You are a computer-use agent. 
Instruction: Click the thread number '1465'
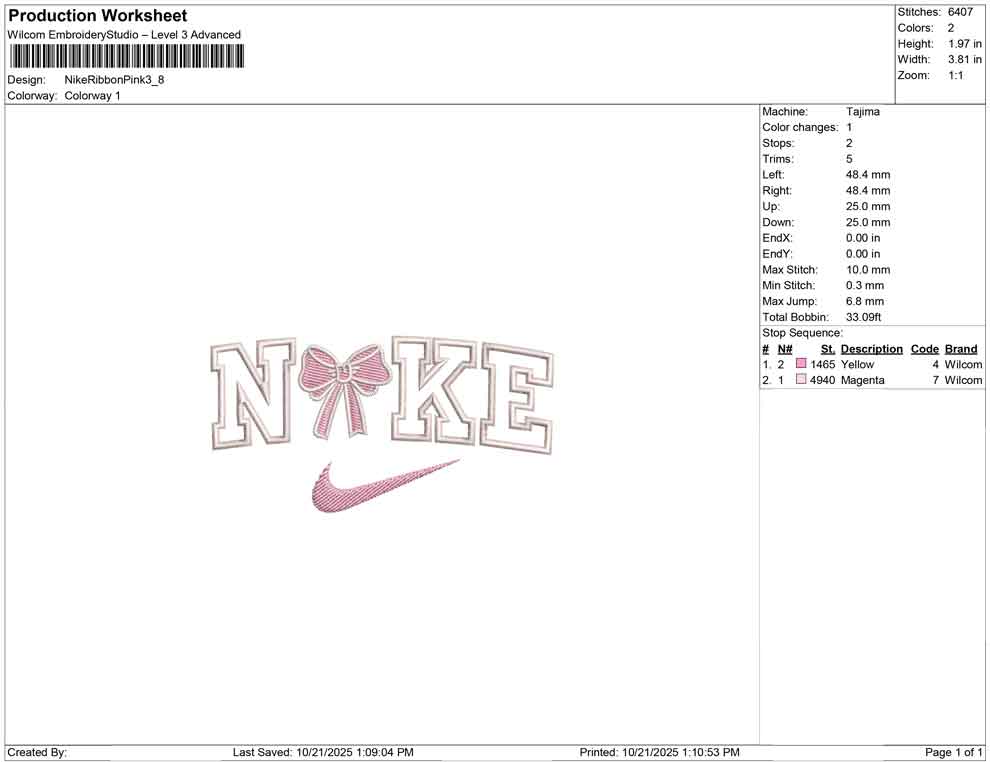pyautogui.click(x=823, y=364)
